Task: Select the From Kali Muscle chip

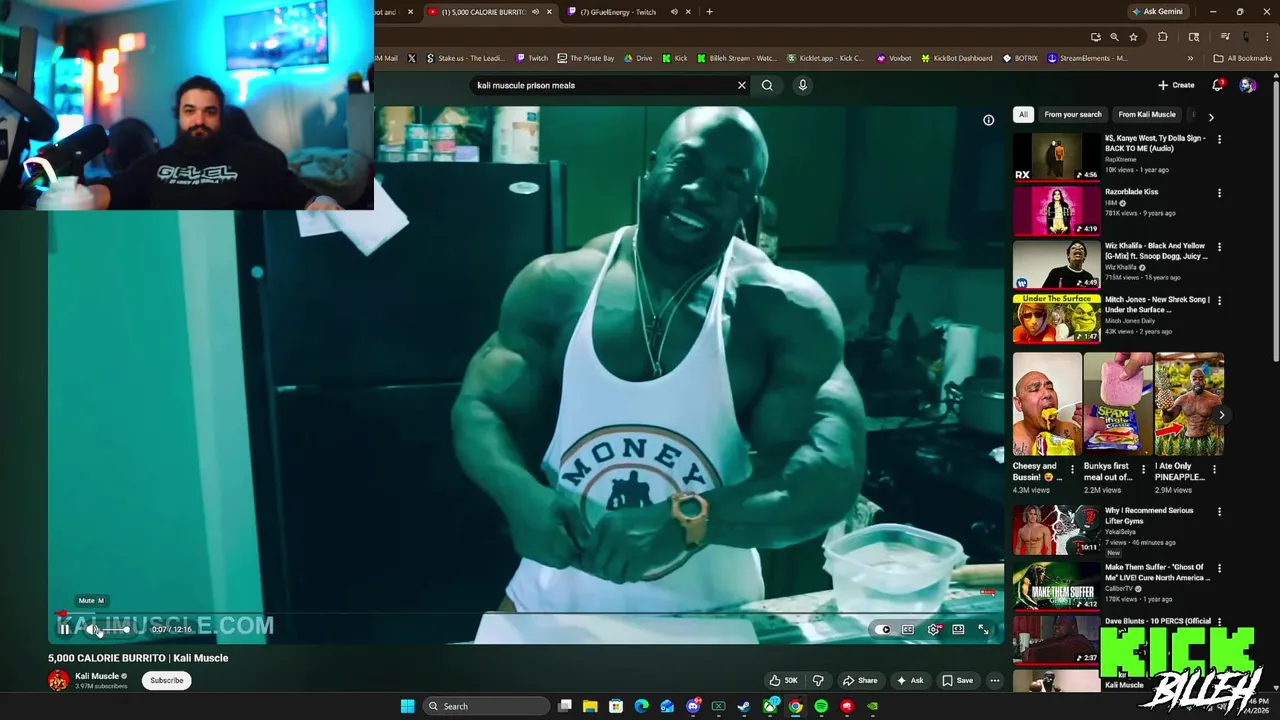Action: [1147, 114]
